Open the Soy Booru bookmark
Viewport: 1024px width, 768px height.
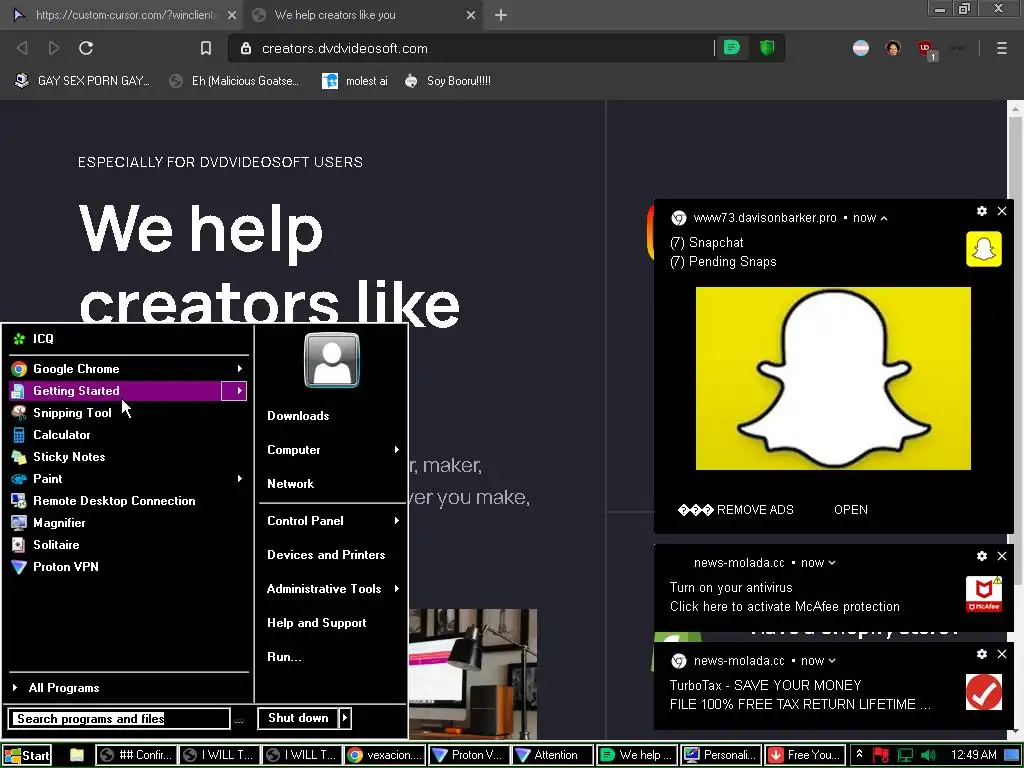[448, 81]
